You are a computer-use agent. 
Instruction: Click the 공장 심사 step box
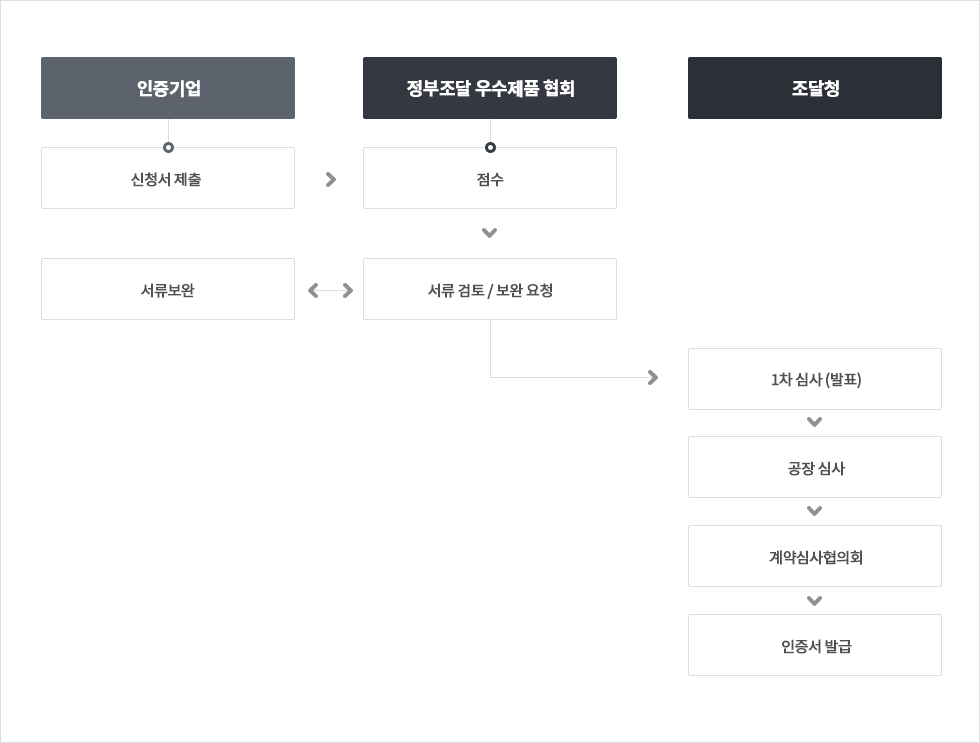coord(815,467)
